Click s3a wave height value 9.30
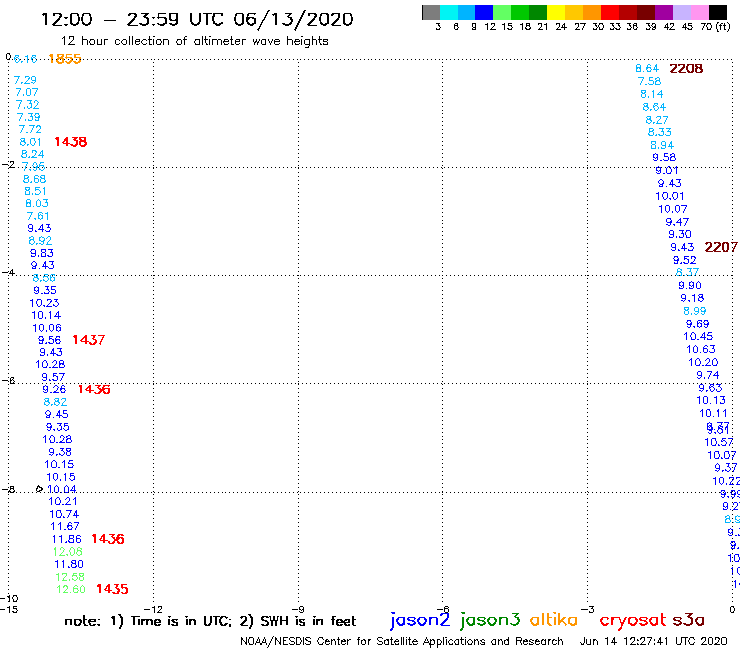This screenshot has height=650, width=740. (680, 234)
